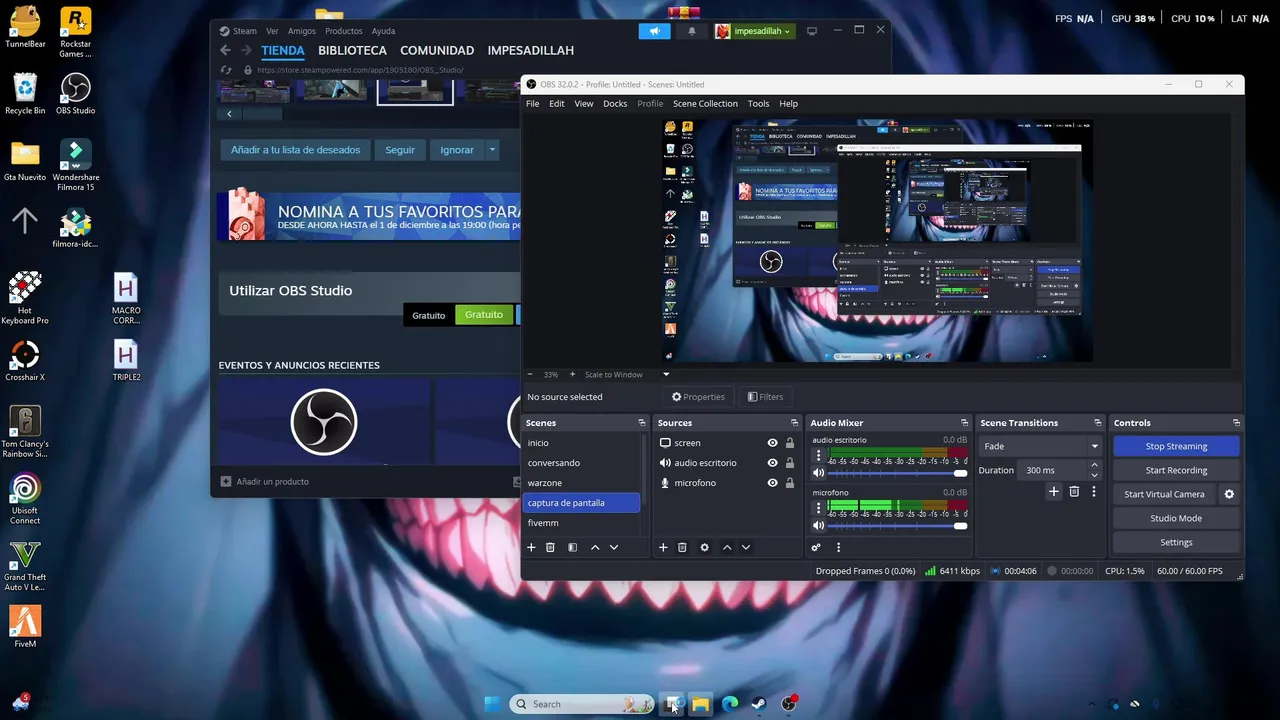Mute microfono speaker icon in mixer
Image resolution: width=1280 pixels, height=720 pixels.
click(x=819, y=525)
